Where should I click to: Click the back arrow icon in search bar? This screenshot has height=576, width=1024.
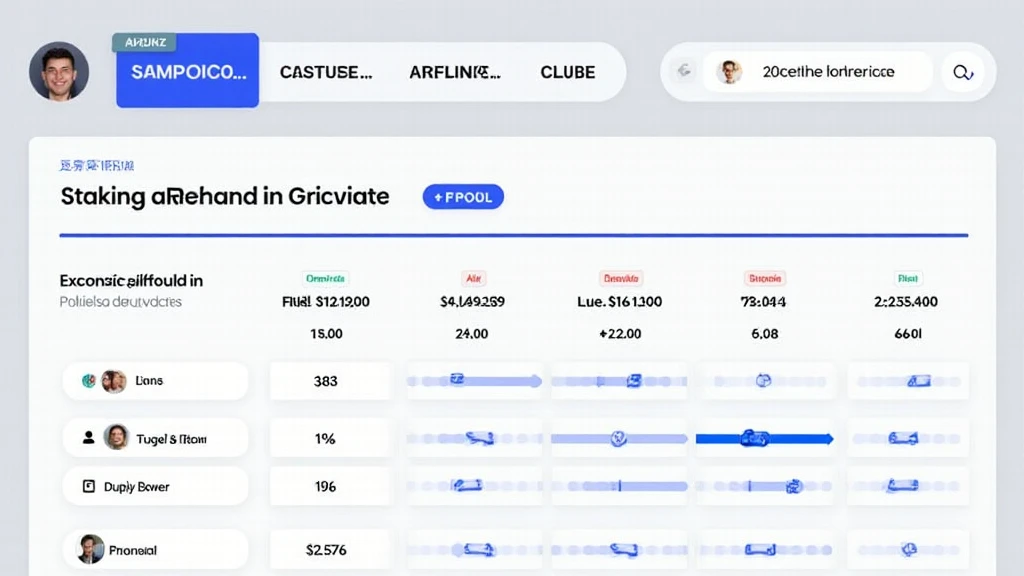pos(685,72)
